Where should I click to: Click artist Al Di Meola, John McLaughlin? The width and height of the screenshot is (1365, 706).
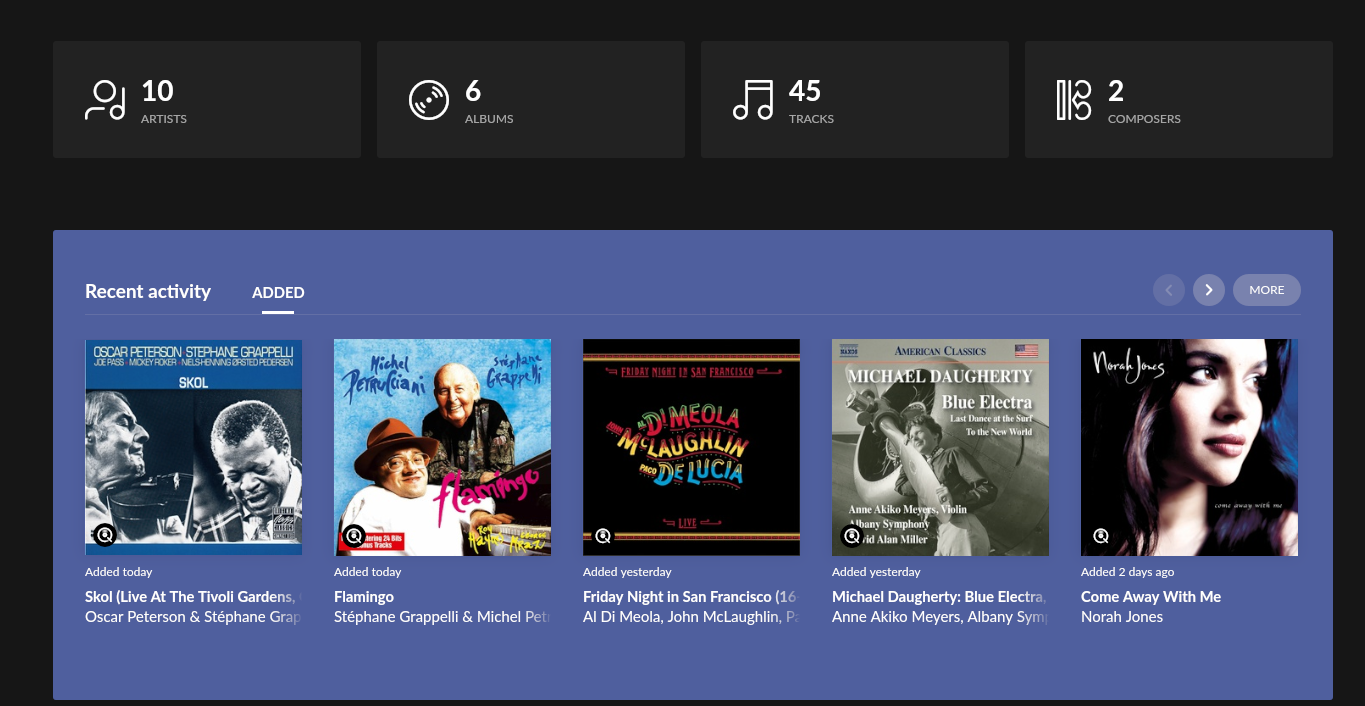(691, 617)
